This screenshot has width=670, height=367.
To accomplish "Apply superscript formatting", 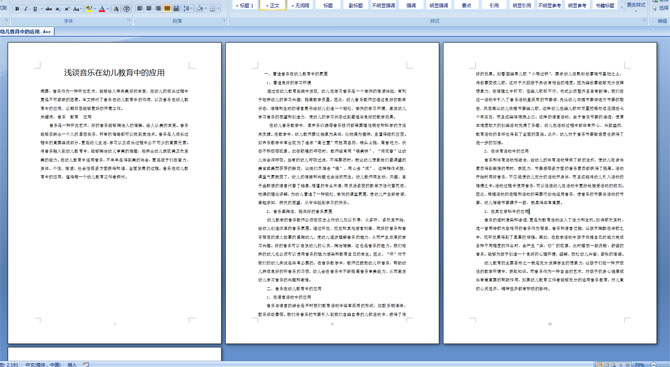I will tap(67, 9).
